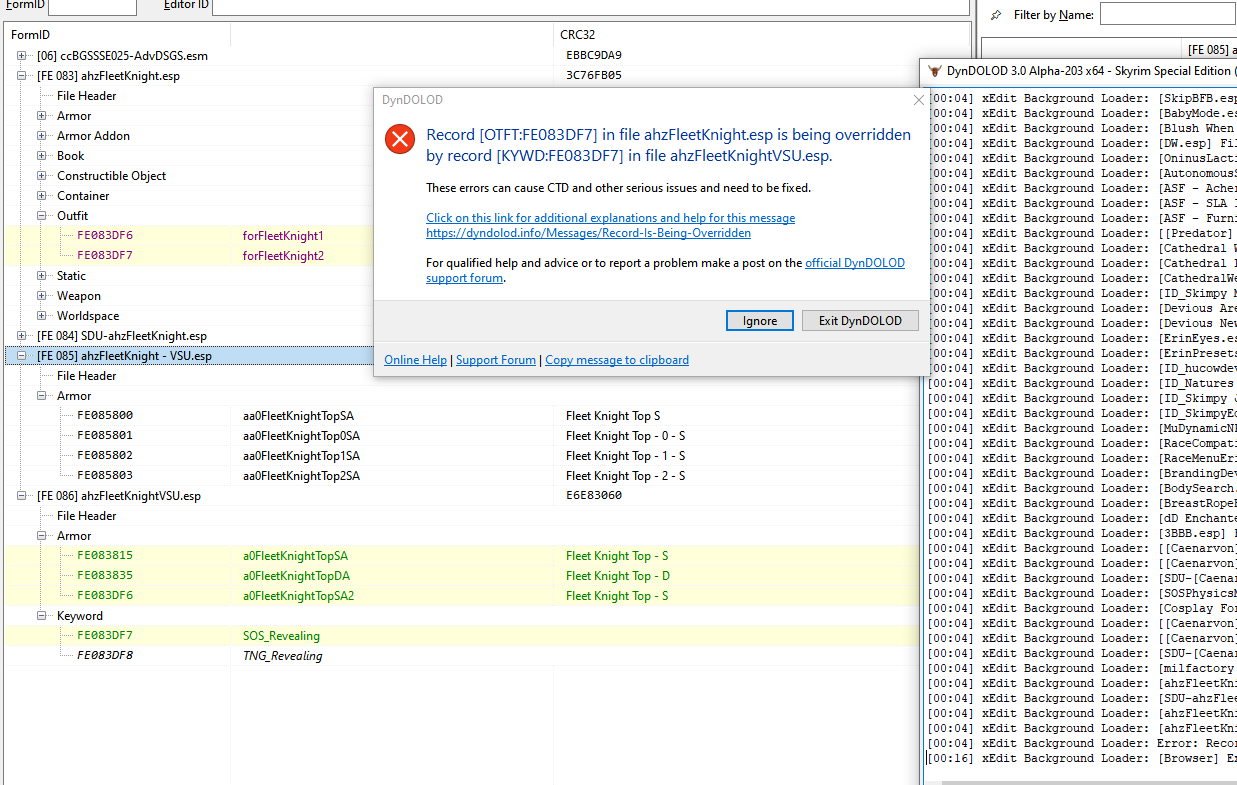Viewport: 1237px width, 785px height.
Task: Select keyword record FE083DF8
Action: (x=105, y=656)
